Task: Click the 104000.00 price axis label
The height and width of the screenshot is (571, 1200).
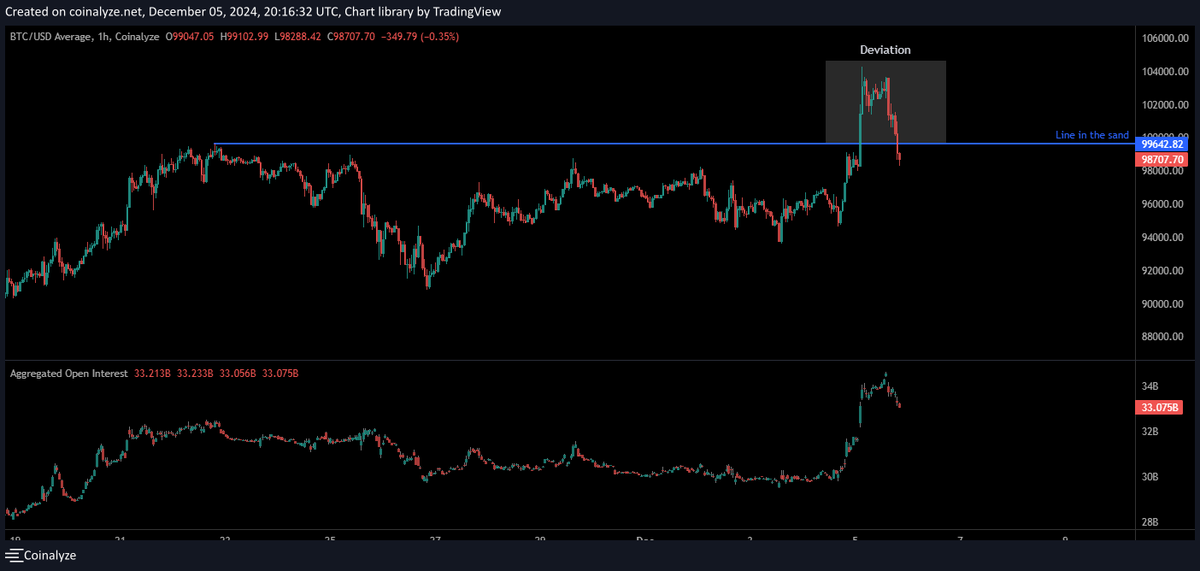Action: 1165,71
